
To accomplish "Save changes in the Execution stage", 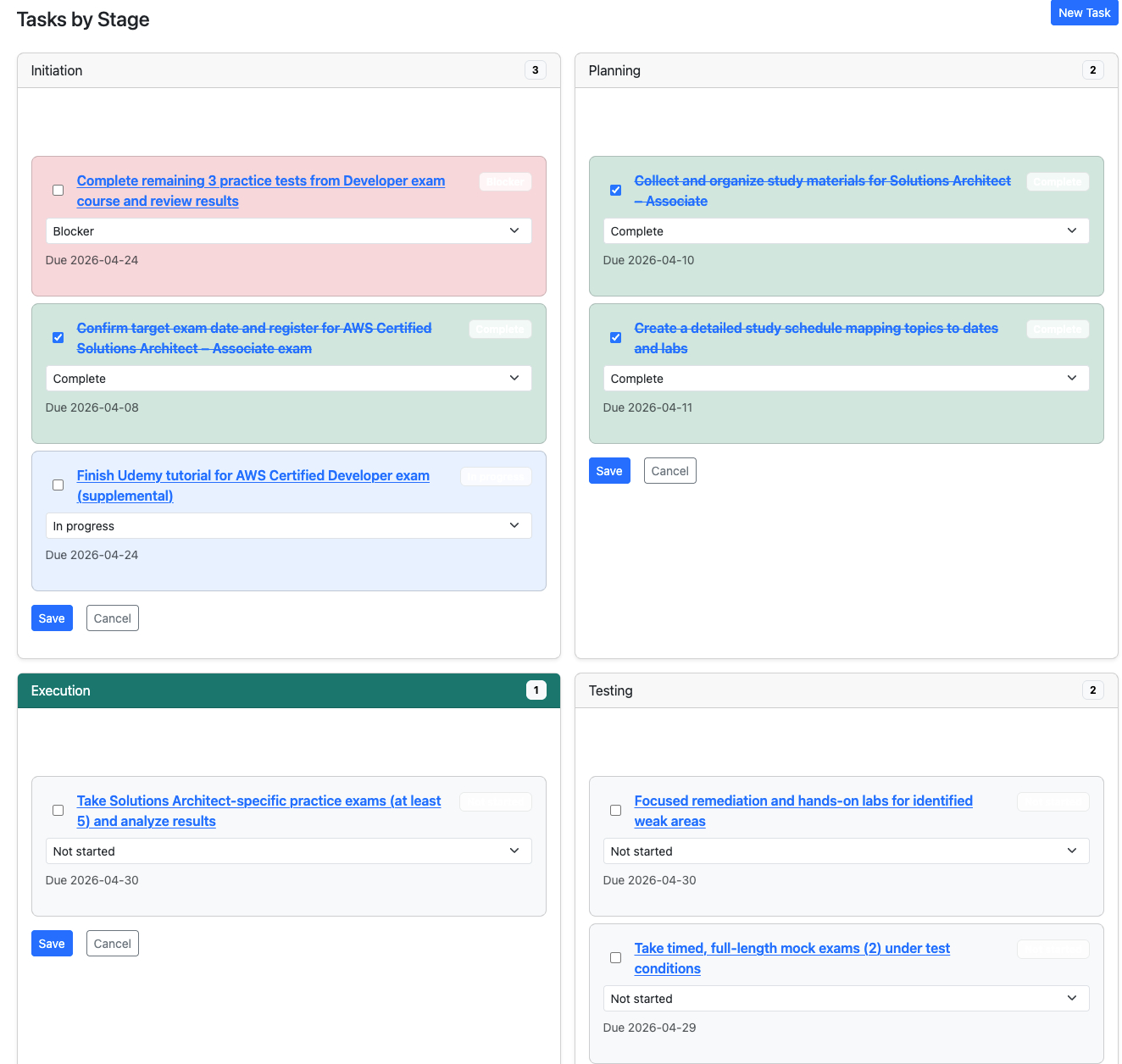I will pyautogui.click(x=52, y=943).
